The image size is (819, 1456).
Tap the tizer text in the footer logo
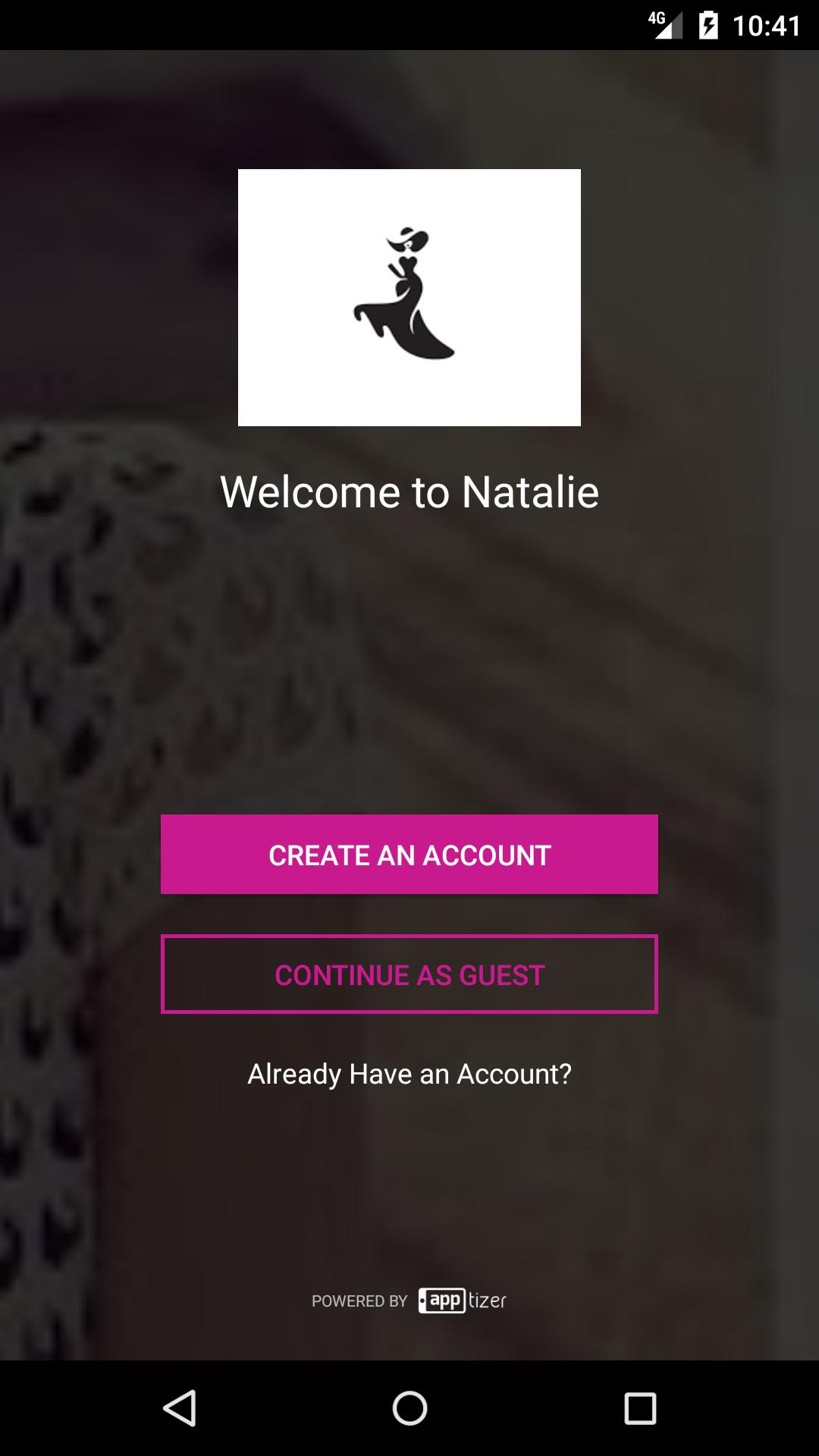click(x=487, y=1301)
